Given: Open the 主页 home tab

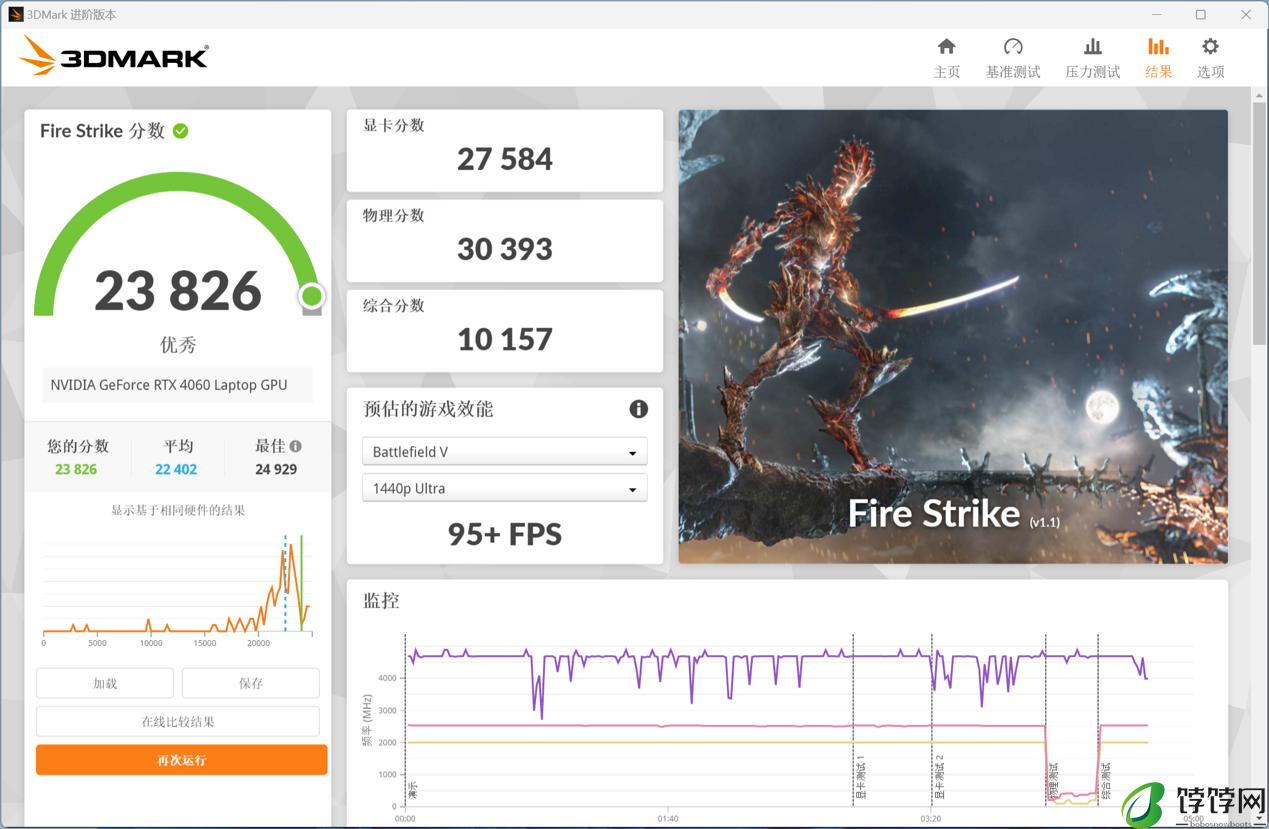Looking at the screenshot, I should pos(946,58).
